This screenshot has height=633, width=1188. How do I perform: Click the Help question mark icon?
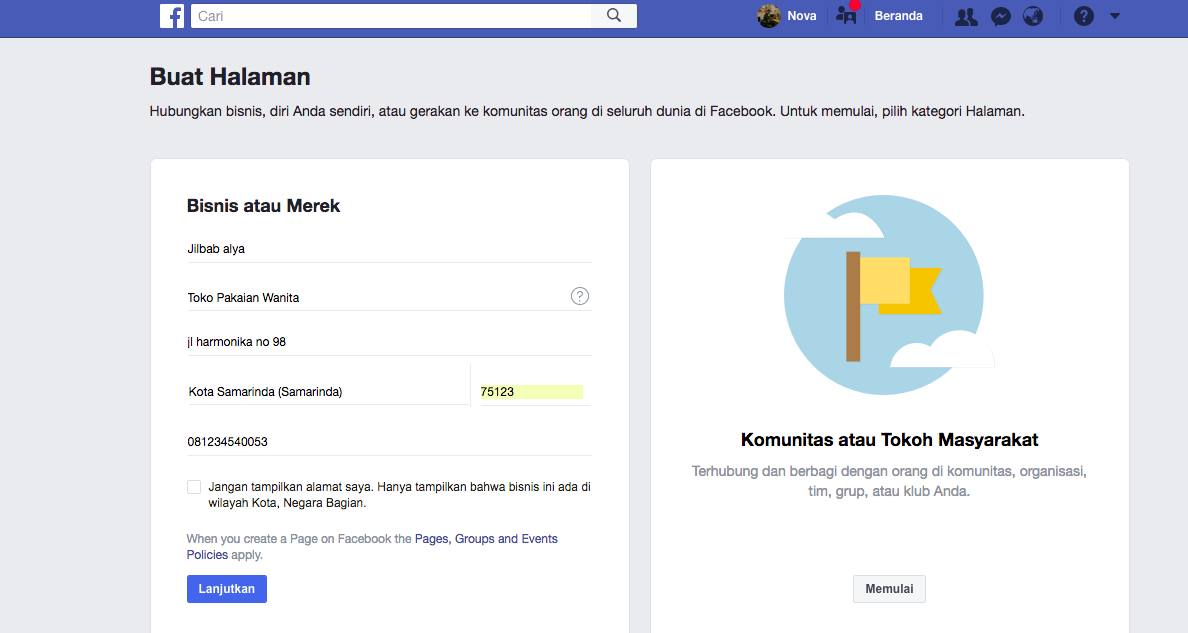1083,16
